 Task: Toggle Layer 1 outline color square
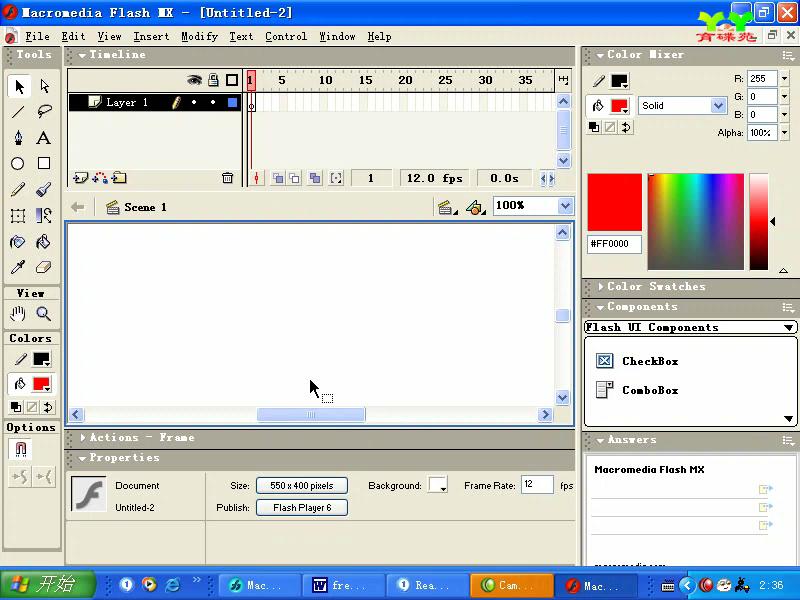point(233,103)
